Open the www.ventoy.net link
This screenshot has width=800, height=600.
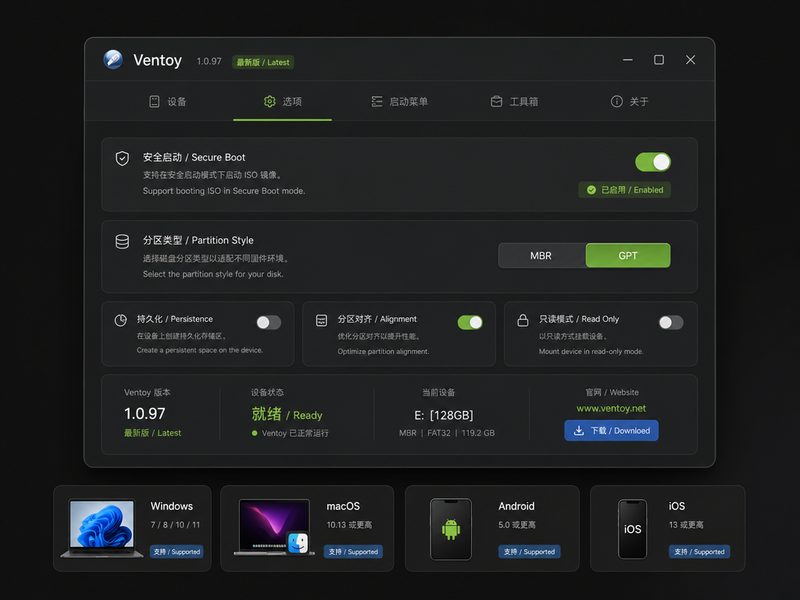(x=611, y=408)
